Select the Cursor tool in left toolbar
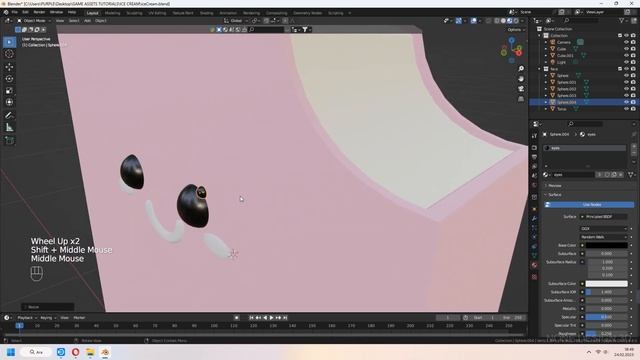 pos(9,54)
